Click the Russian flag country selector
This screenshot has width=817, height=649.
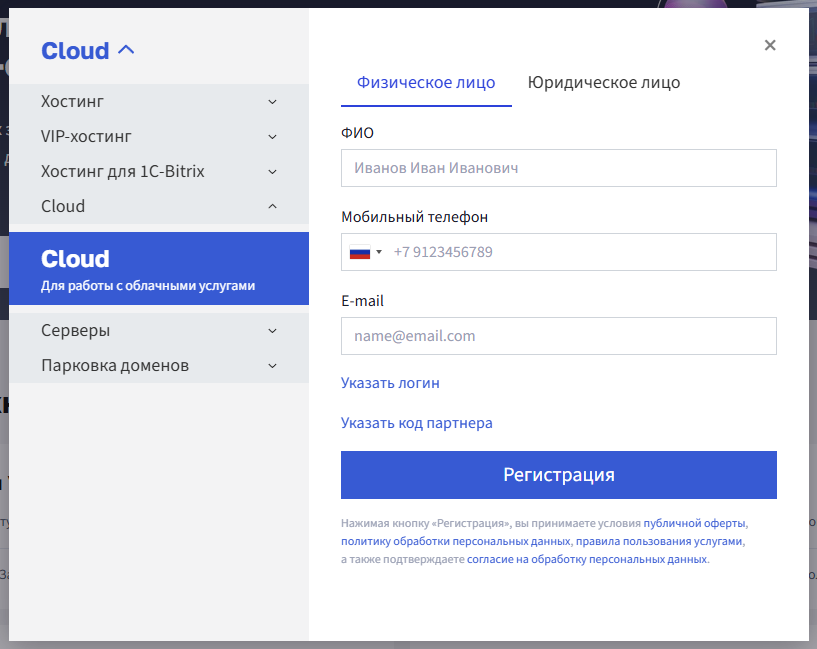[365, 253]
